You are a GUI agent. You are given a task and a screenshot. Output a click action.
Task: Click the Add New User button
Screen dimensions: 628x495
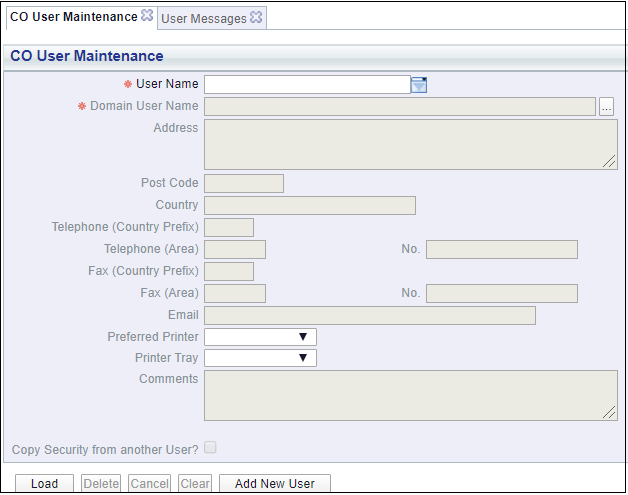point(275,483)
